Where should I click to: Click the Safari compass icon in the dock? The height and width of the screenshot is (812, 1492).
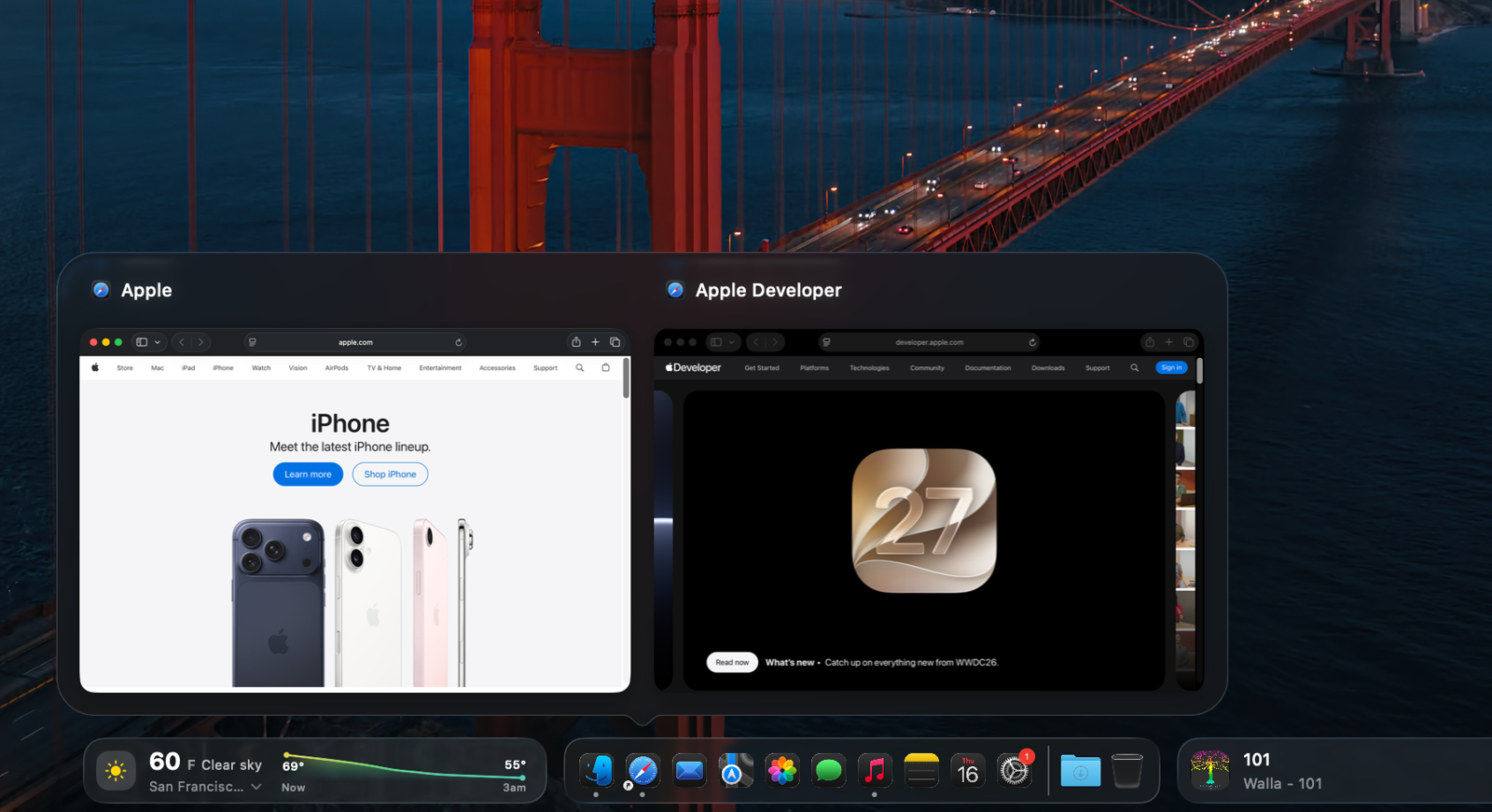coord(642,771)
